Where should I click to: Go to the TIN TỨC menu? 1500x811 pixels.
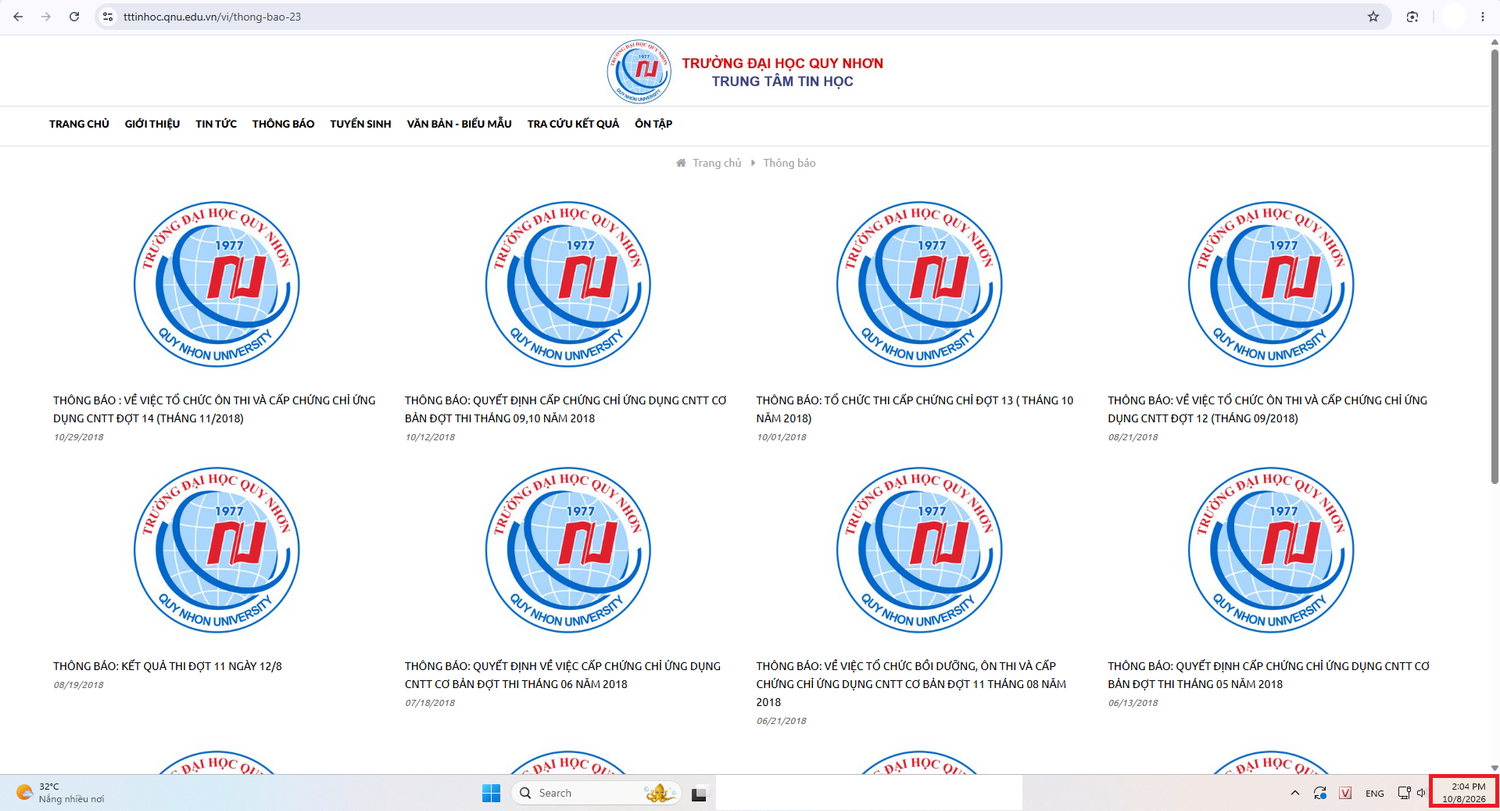click(216, 124)
